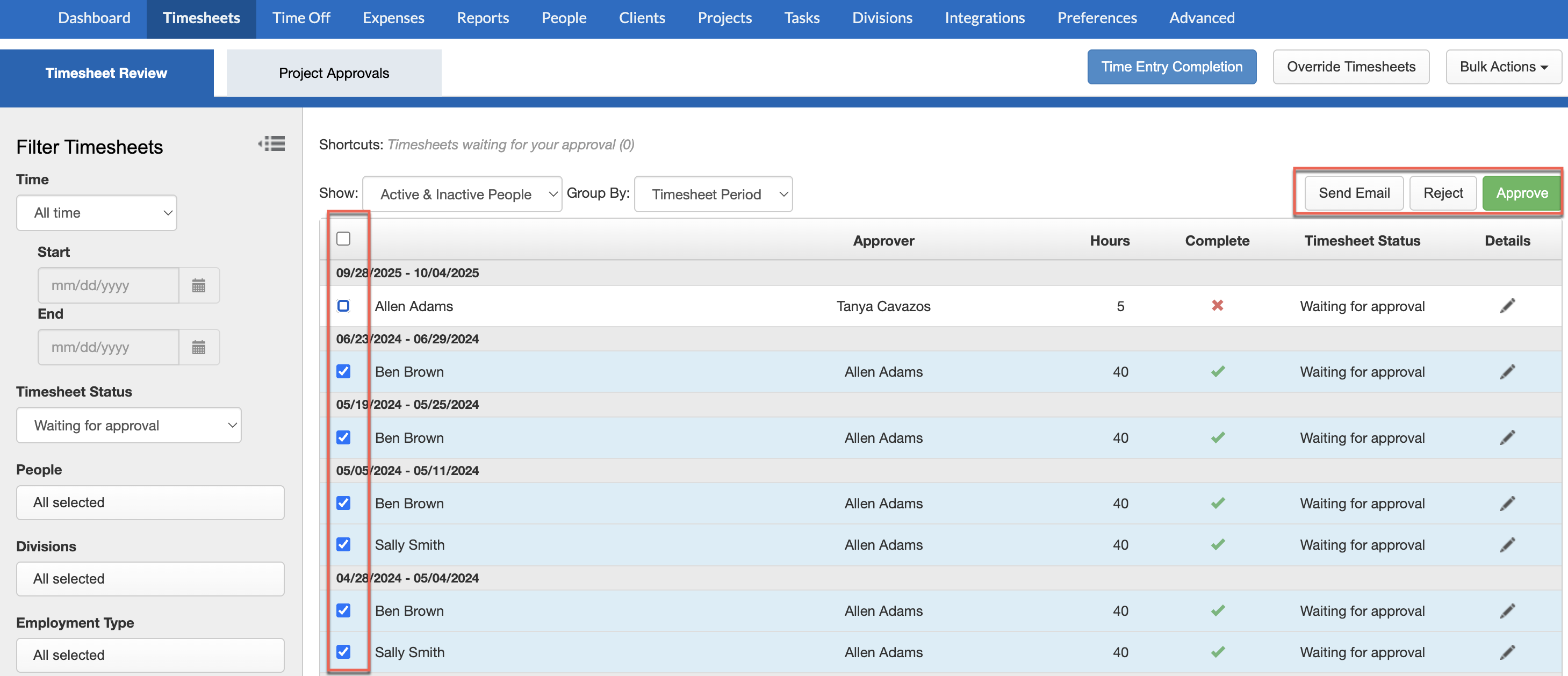The image size is (1568, 676).
Task: Switch to the Project Approvals tab
Action: pos(334,73)
